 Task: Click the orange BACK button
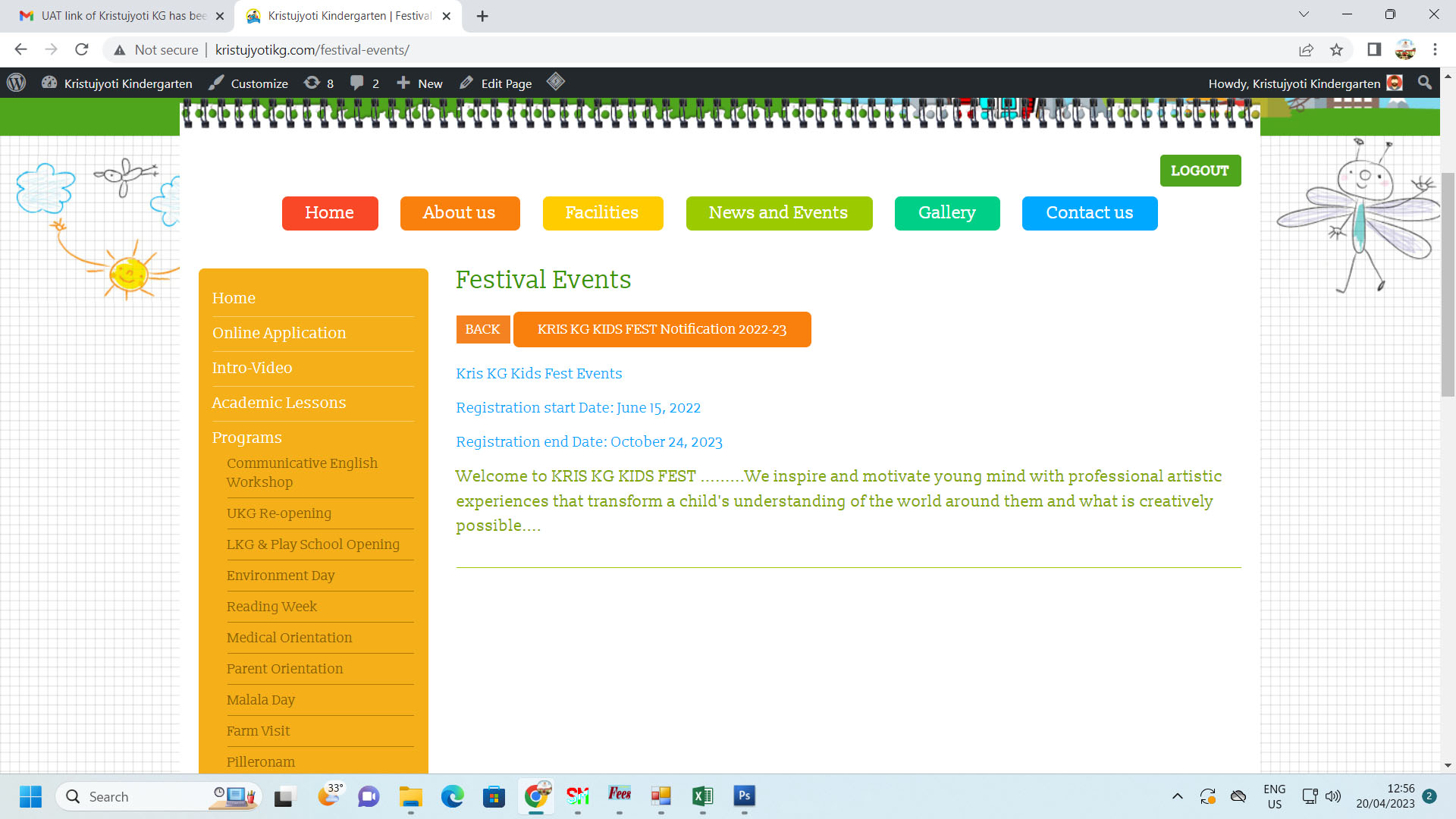click(x=483, y=330)
